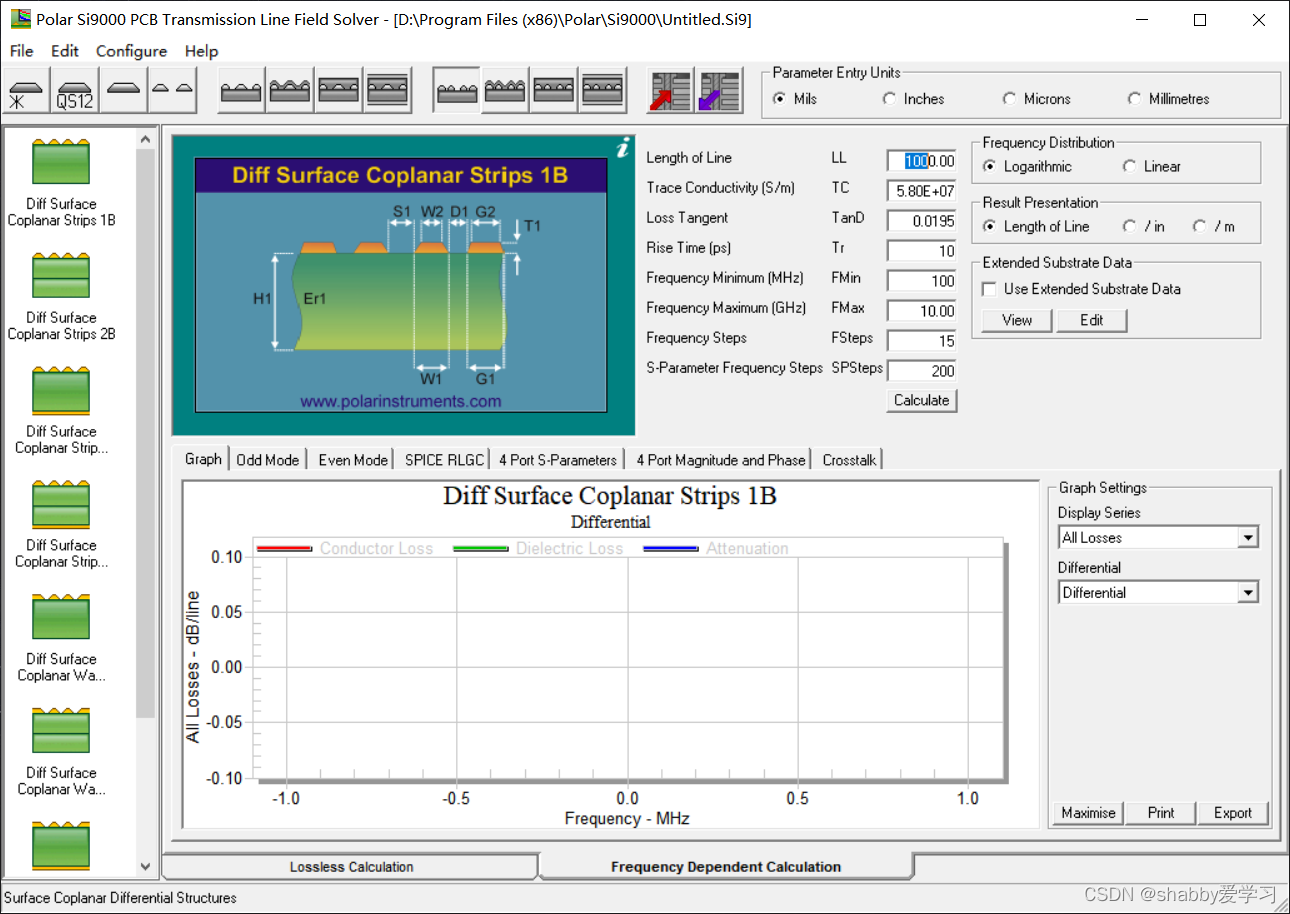Click the Frequency Maximum FMax field

click(x=921, y=311)
